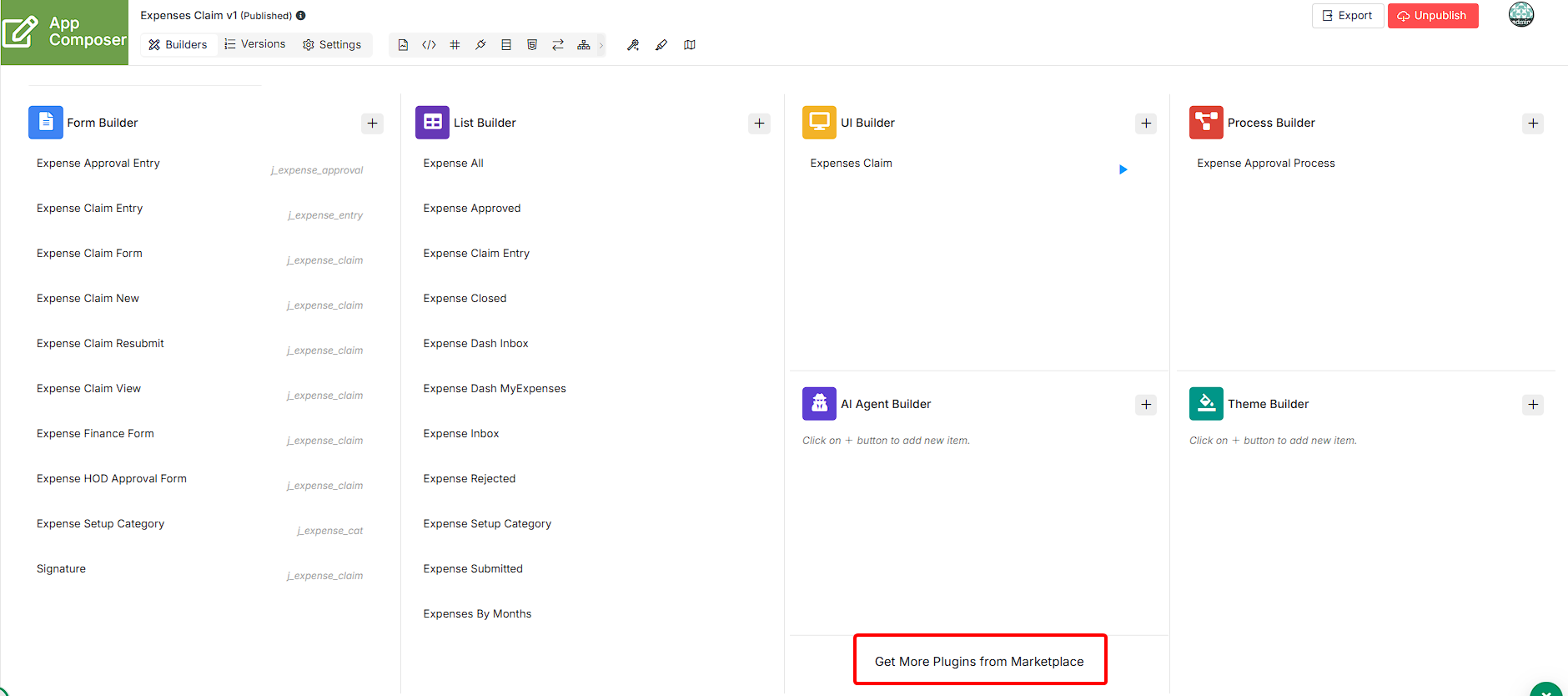Open the Expense Submitted list
1568x696 pixels.
coord(473,569)
